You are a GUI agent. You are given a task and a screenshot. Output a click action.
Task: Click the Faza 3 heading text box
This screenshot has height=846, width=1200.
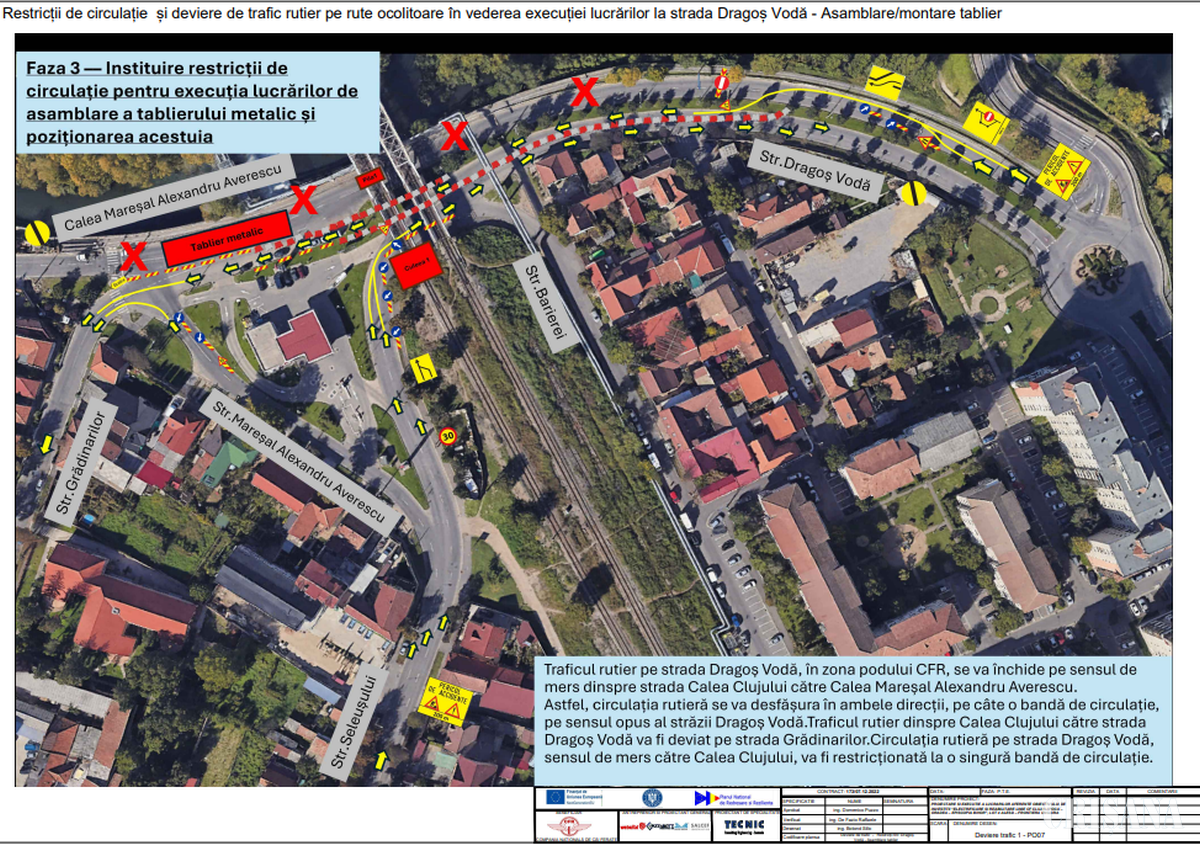tap(198, 102)
